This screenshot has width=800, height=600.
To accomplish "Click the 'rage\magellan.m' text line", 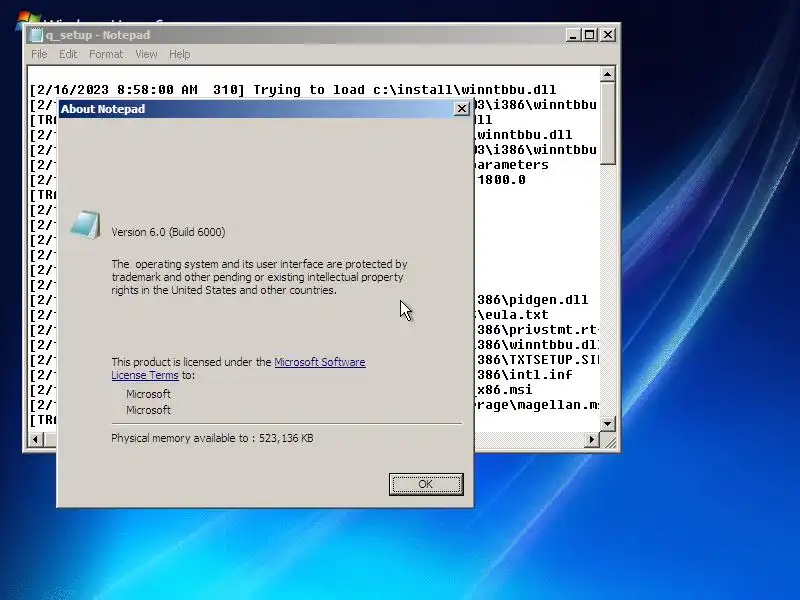I will pyautogui.click(x=537, y=405).
